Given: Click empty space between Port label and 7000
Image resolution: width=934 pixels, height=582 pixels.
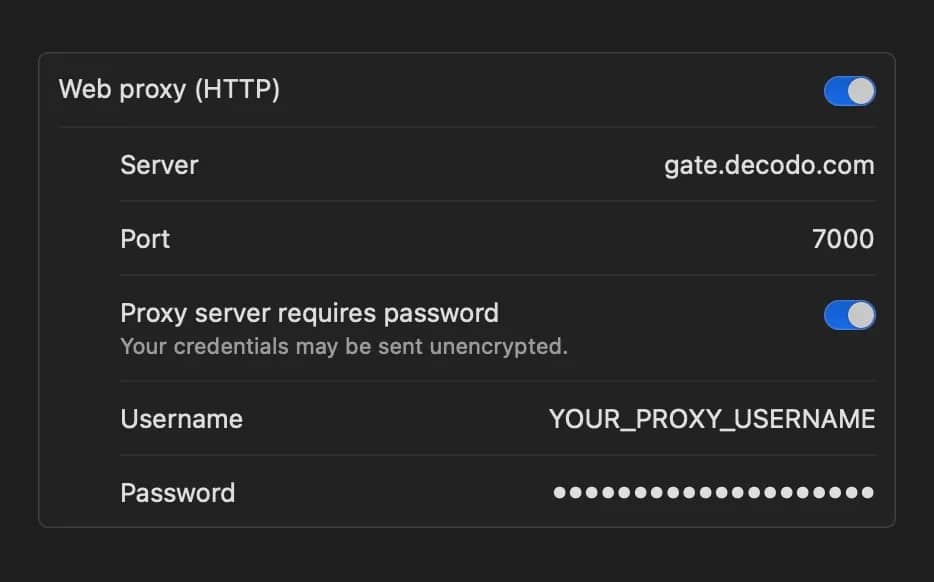Looking at the screenshot, I should click(480, 239).
